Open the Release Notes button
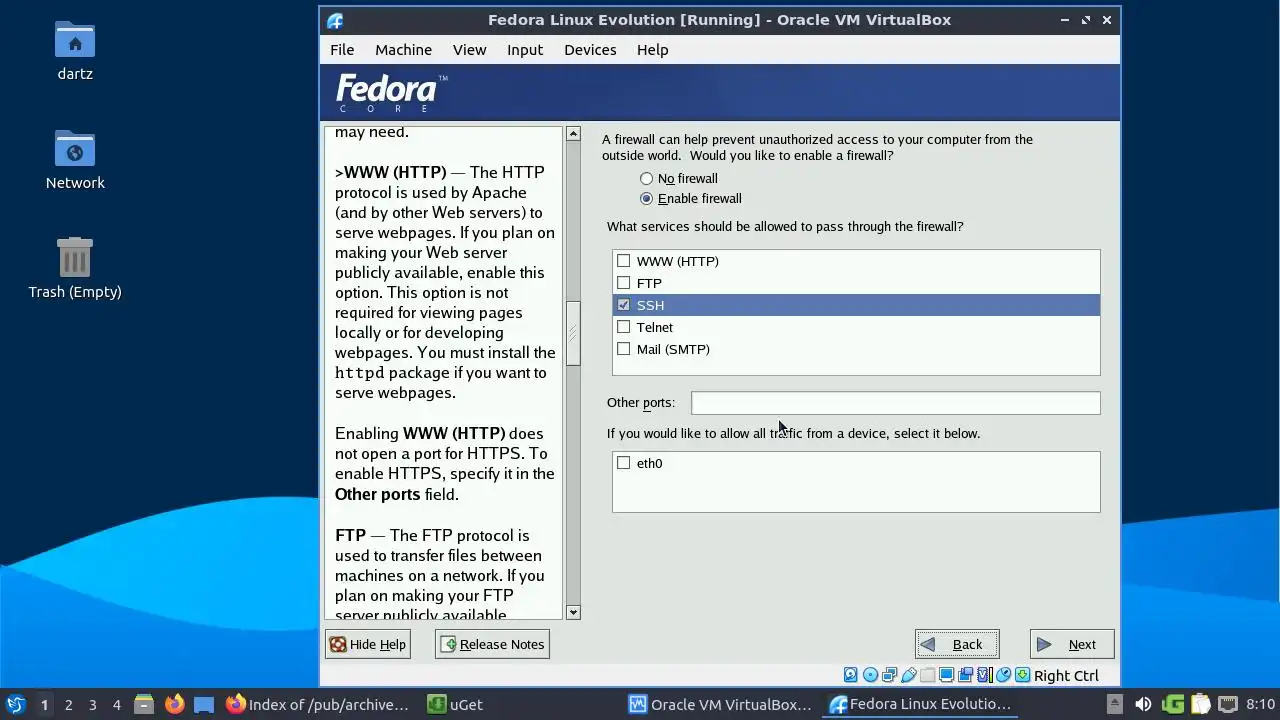Viewport: 1280px width, 720px height. click(492, 644)
